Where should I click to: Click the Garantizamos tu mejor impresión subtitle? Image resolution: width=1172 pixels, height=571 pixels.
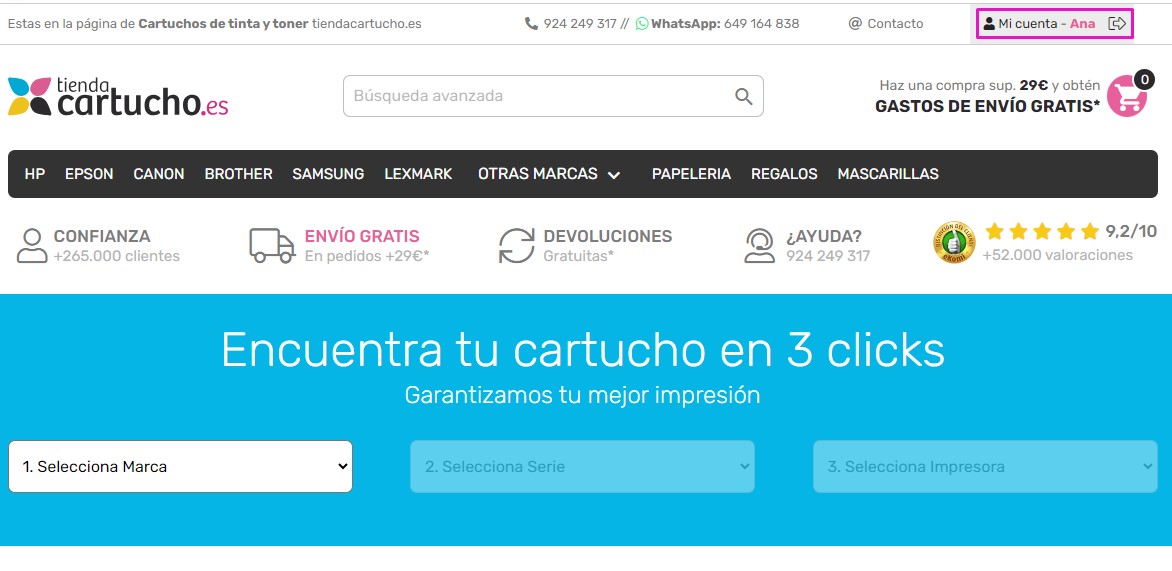click(x=582, y=395)
